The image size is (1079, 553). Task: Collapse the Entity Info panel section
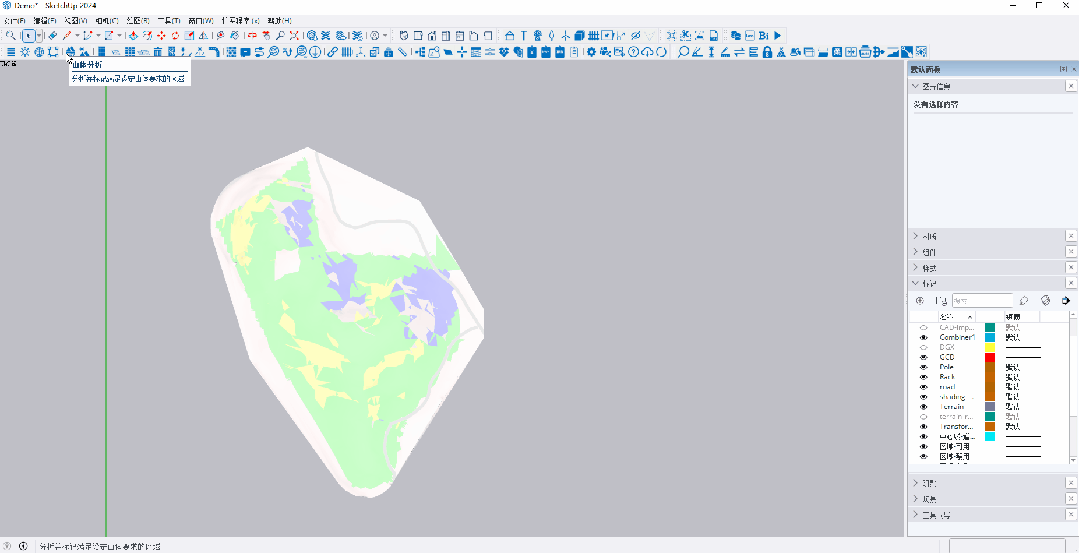point(916,86)
